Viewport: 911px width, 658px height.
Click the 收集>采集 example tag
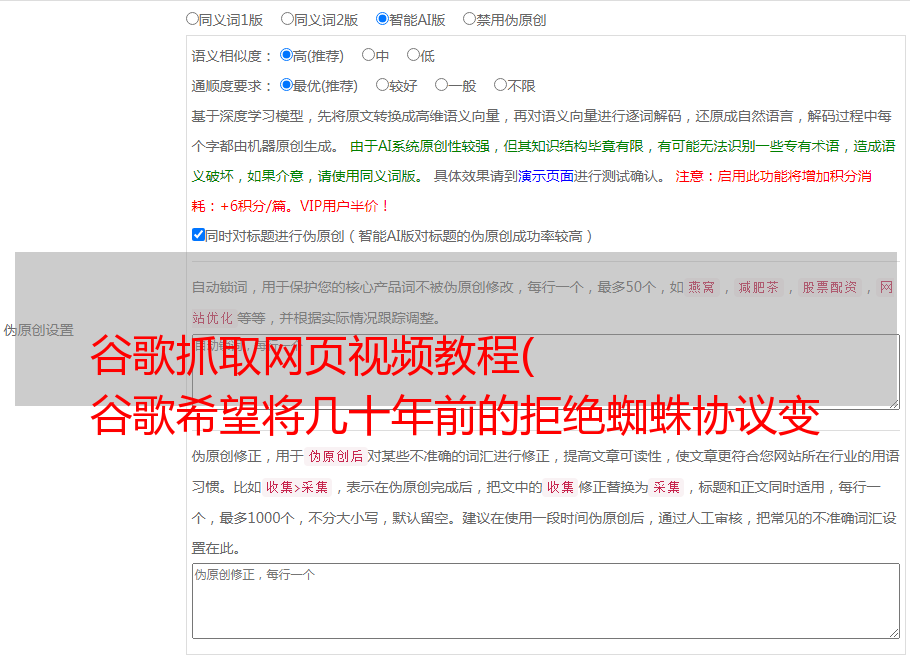297,488
